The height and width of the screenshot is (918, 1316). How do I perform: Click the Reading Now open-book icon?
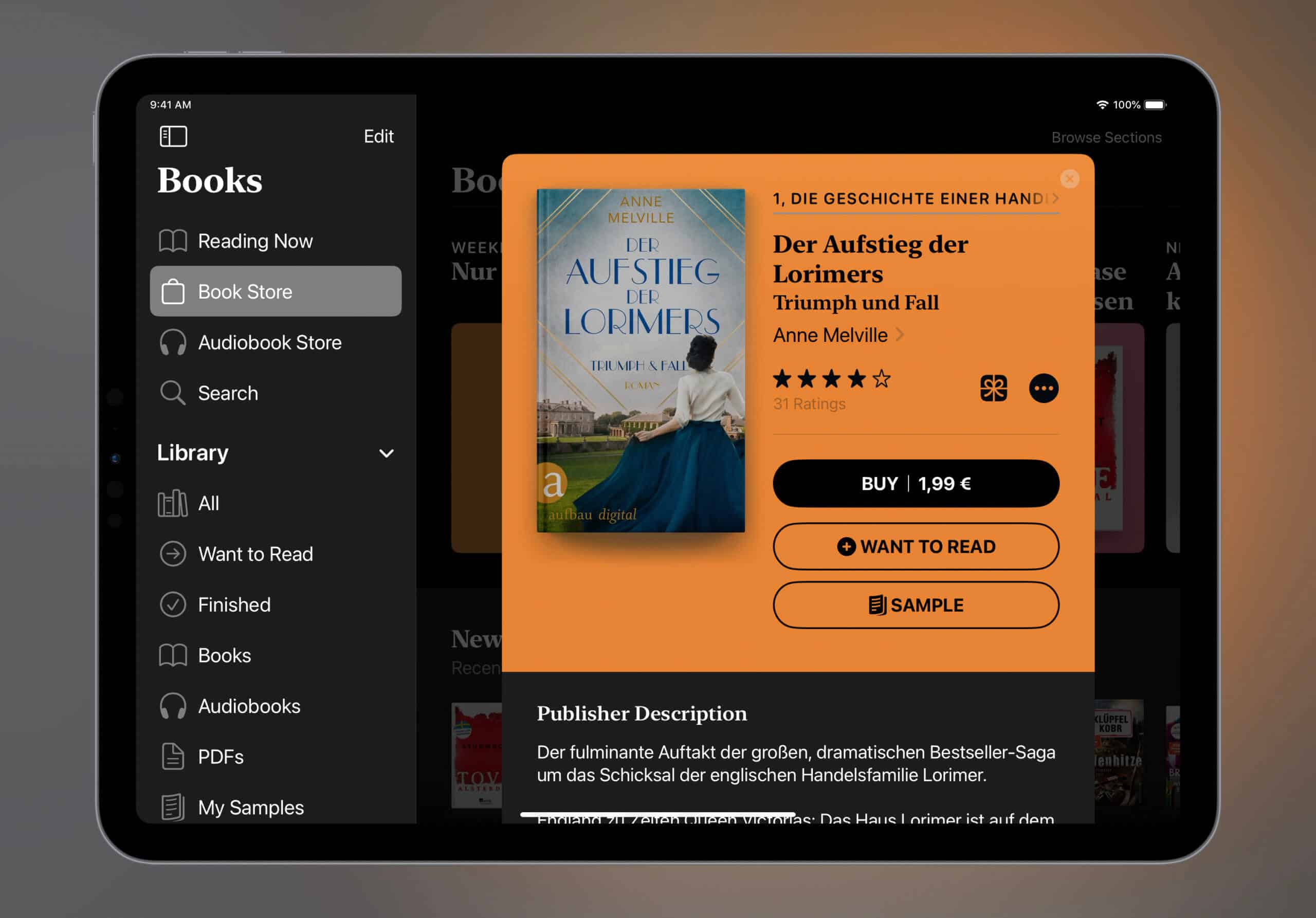[173, 241]
